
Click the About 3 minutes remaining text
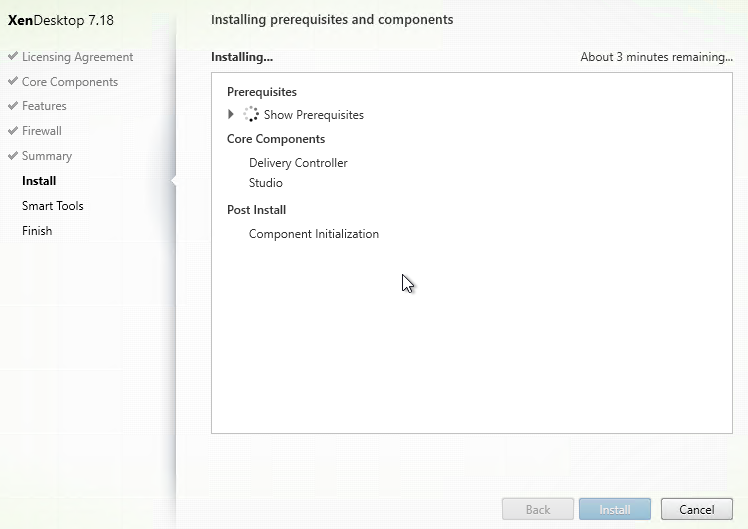point(656,57)
